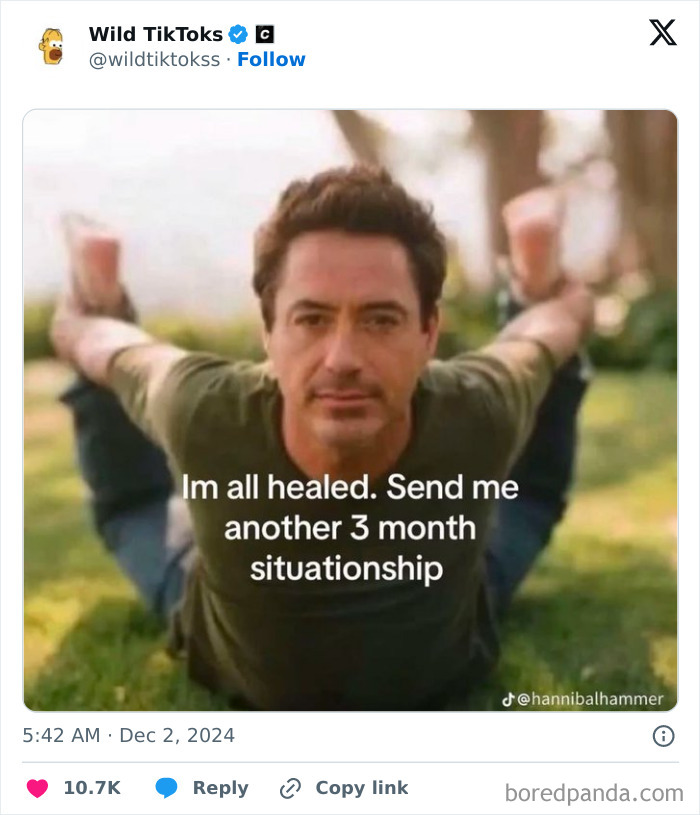Click the Wild TikToks profile avatar
Image resolution: width=700 pixels, height=815 pixels.
(51, 46)
